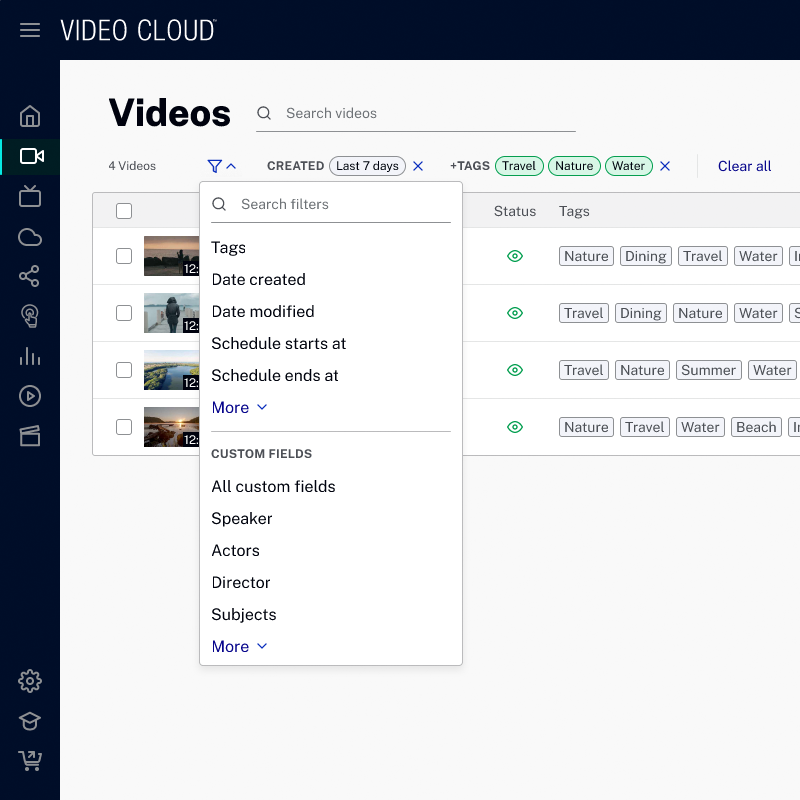Expand More under filter options
The width and height of the screenshot is (800, 800).
pos(239,407)
